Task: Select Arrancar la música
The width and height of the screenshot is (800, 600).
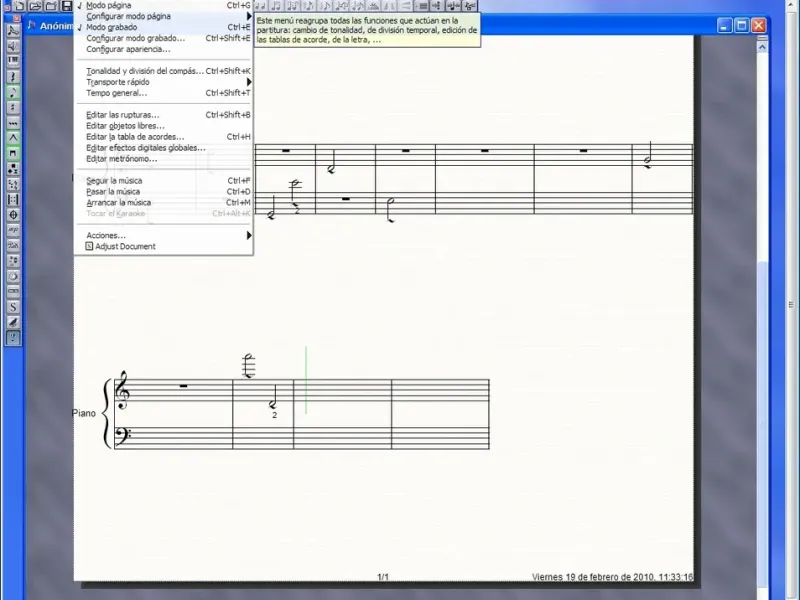Action: click(163, 203)
